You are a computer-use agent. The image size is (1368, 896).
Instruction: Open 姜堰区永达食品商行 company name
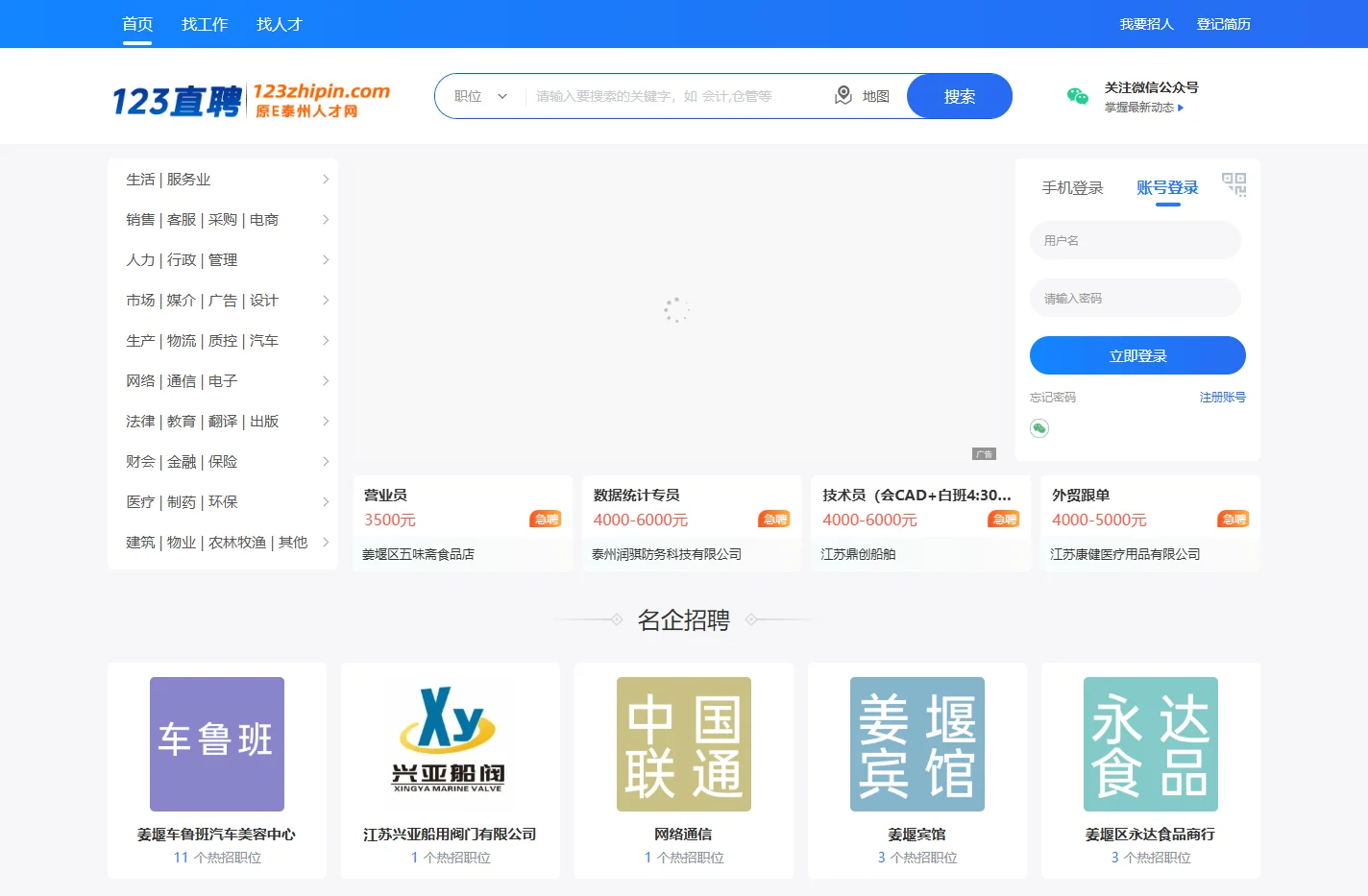point(1150,835)
